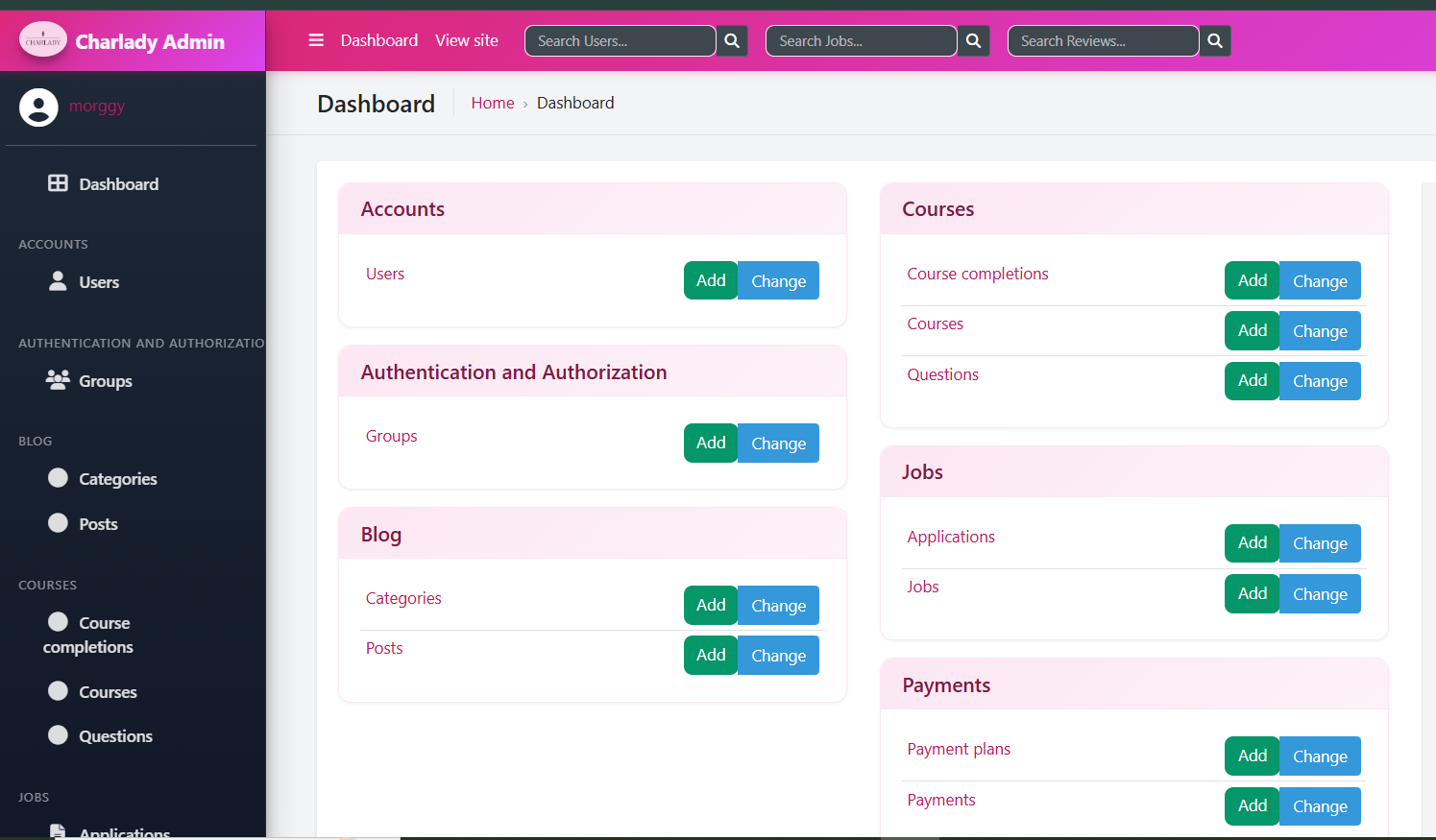
Task: Click Change next to Jobs
Action: [1320, 593]
